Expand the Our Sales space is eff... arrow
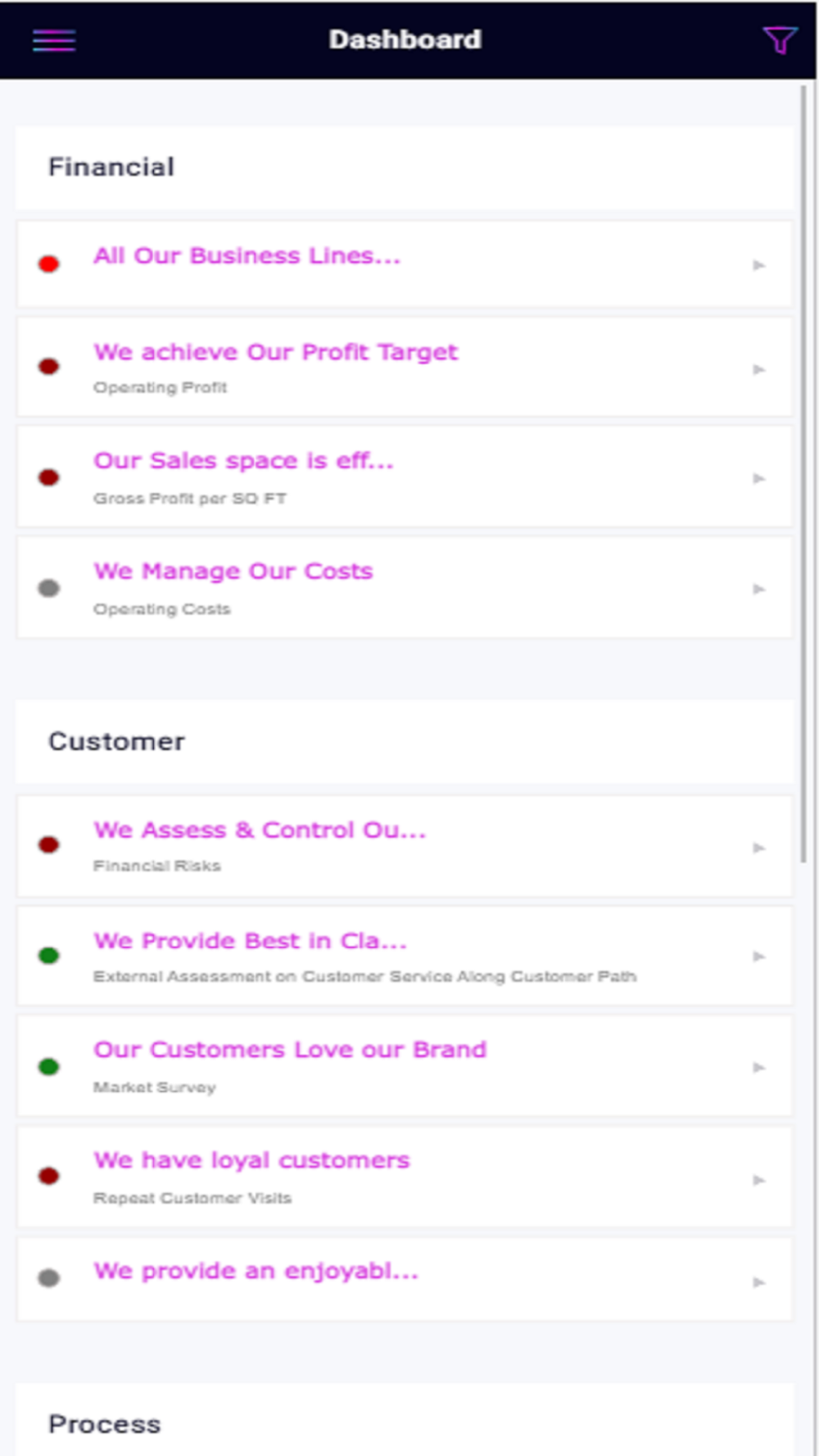 click(759, 478)
